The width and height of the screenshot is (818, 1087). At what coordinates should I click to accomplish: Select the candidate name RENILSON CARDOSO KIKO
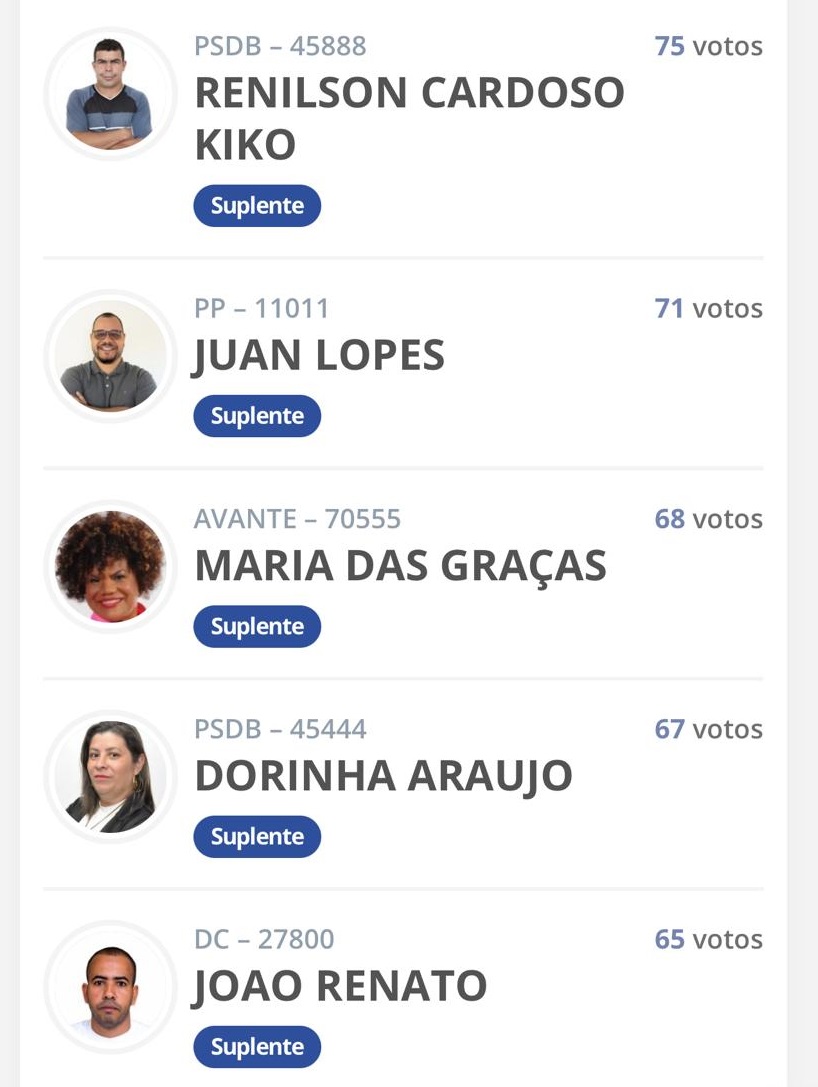410,119
